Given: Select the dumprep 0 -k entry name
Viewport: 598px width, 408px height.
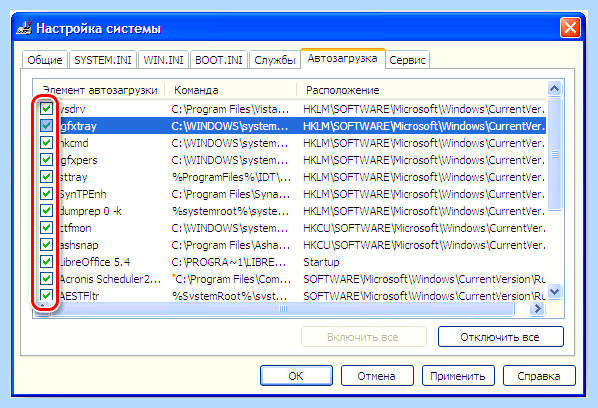Looking at the screenshot, I should coord(91,211).
